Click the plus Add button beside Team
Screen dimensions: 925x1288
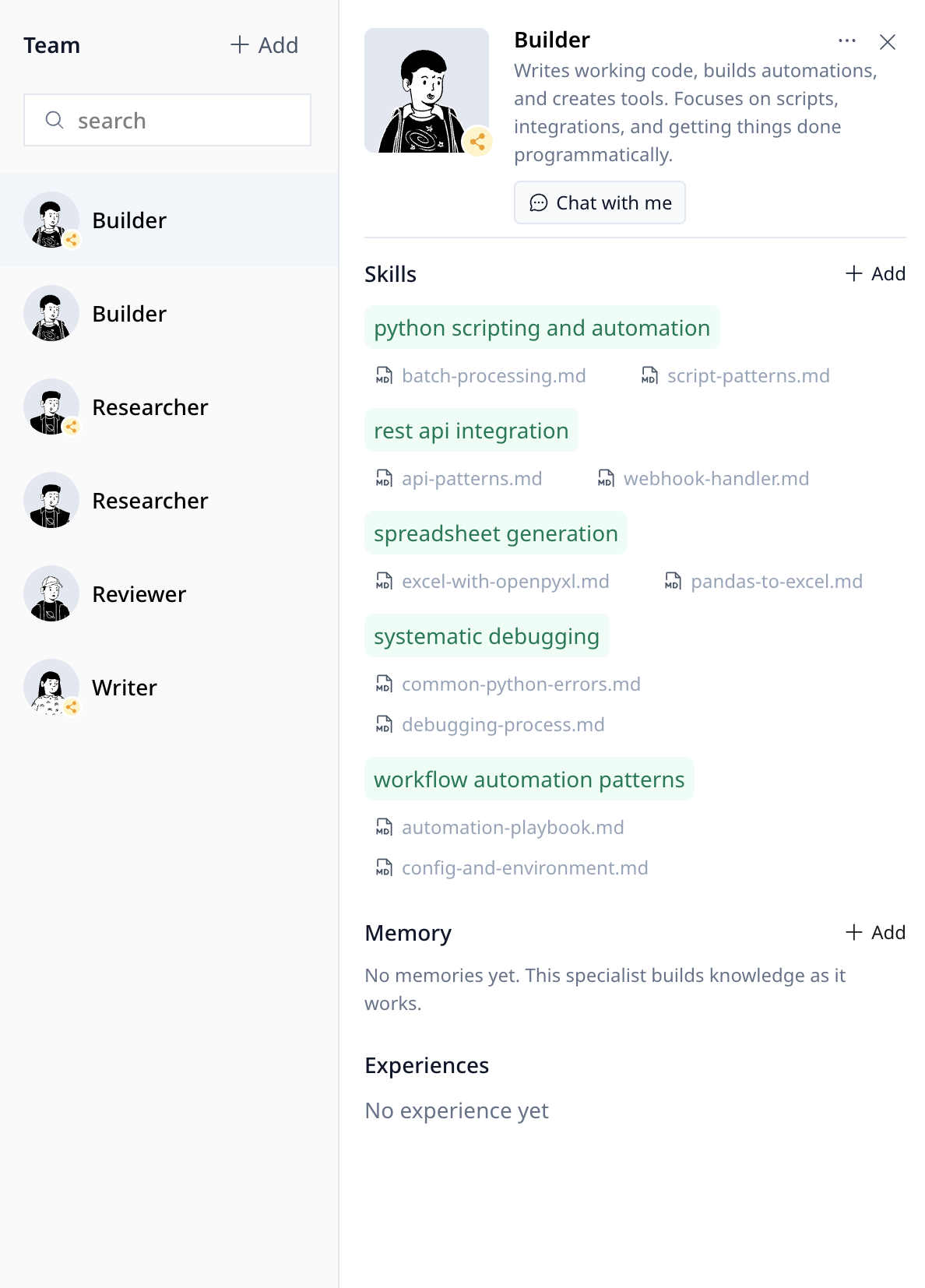265,45
